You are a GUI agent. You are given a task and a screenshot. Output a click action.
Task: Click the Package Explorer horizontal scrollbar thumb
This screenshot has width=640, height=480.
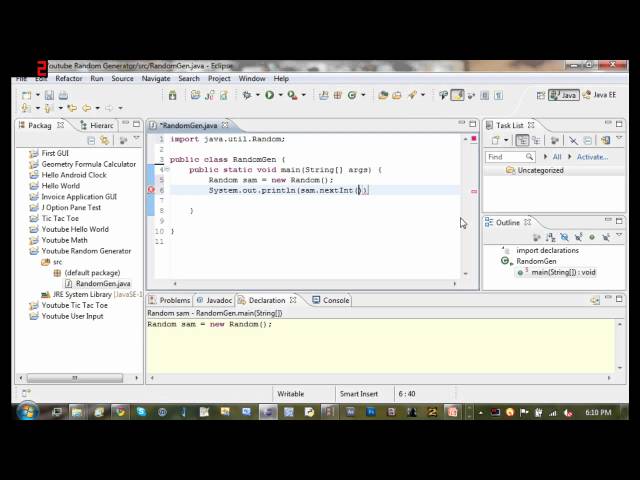coord(75,378)
